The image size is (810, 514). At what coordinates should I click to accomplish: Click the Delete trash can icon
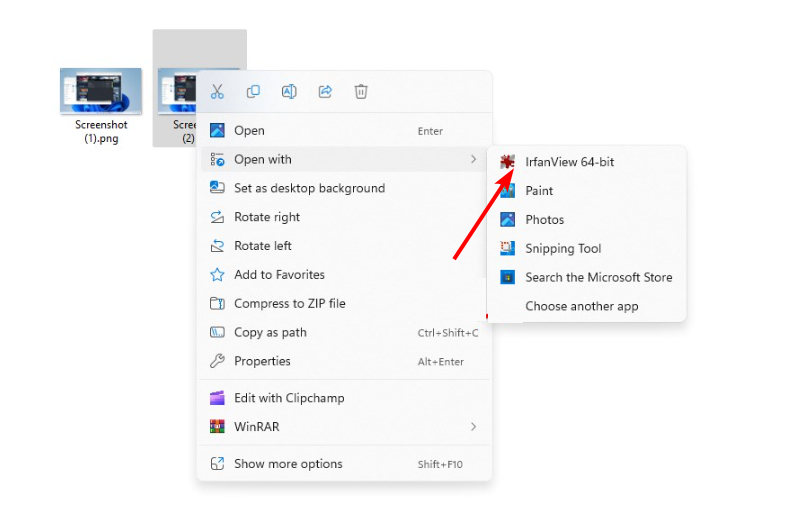point(361,92)
